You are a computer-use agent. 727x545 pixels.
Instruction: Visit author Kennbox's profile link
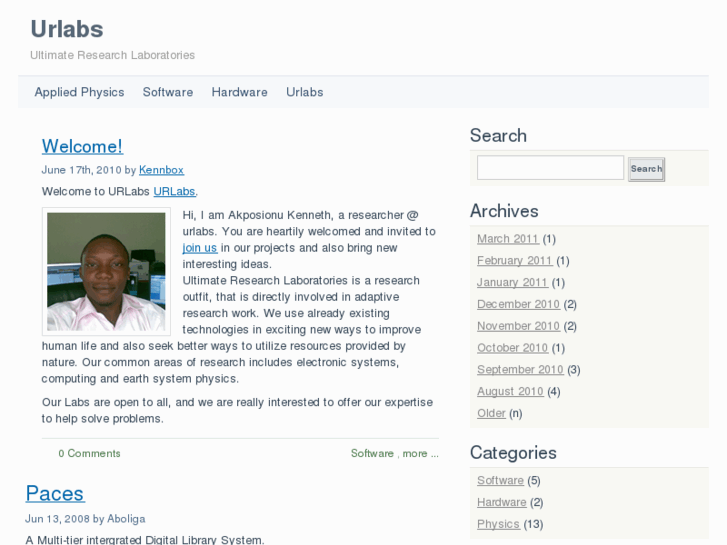pos(161,170)
